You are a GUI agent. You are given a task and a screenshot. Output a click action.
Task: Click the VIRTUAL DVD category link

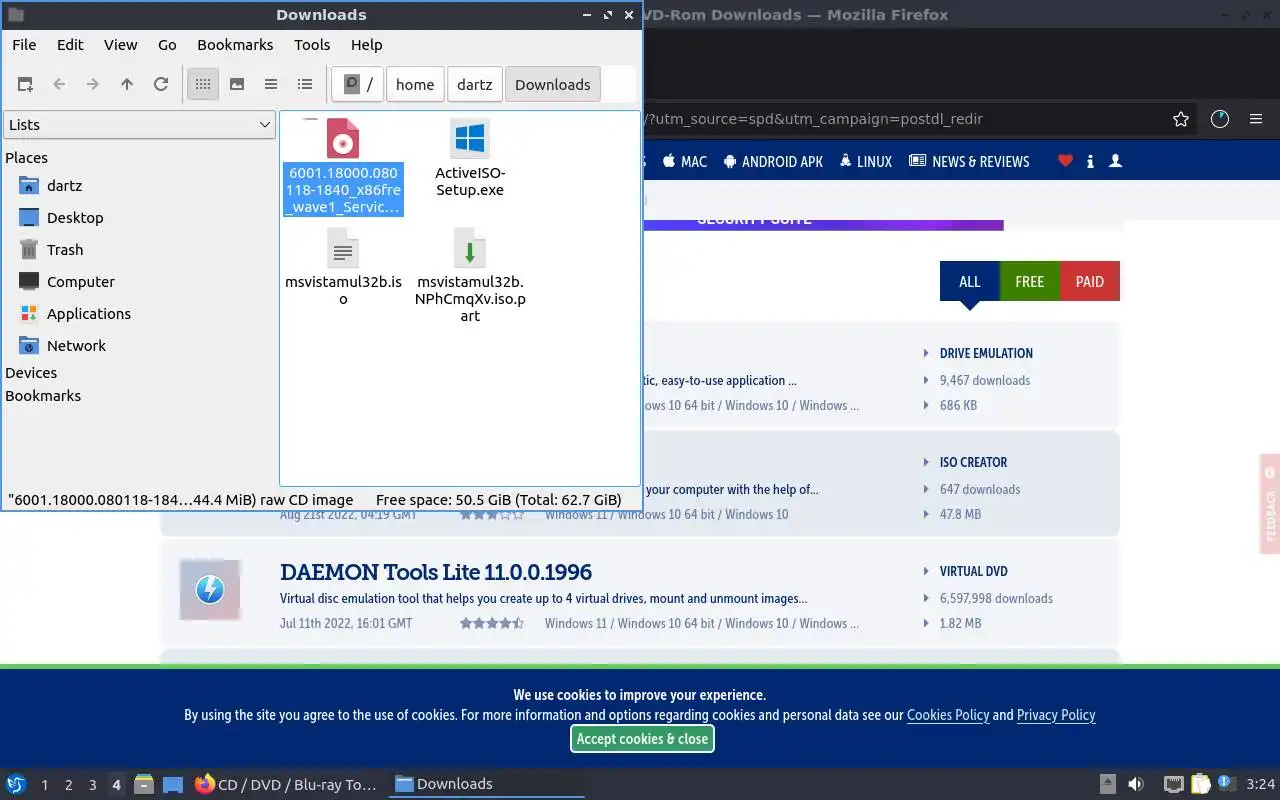coord(973,572)
